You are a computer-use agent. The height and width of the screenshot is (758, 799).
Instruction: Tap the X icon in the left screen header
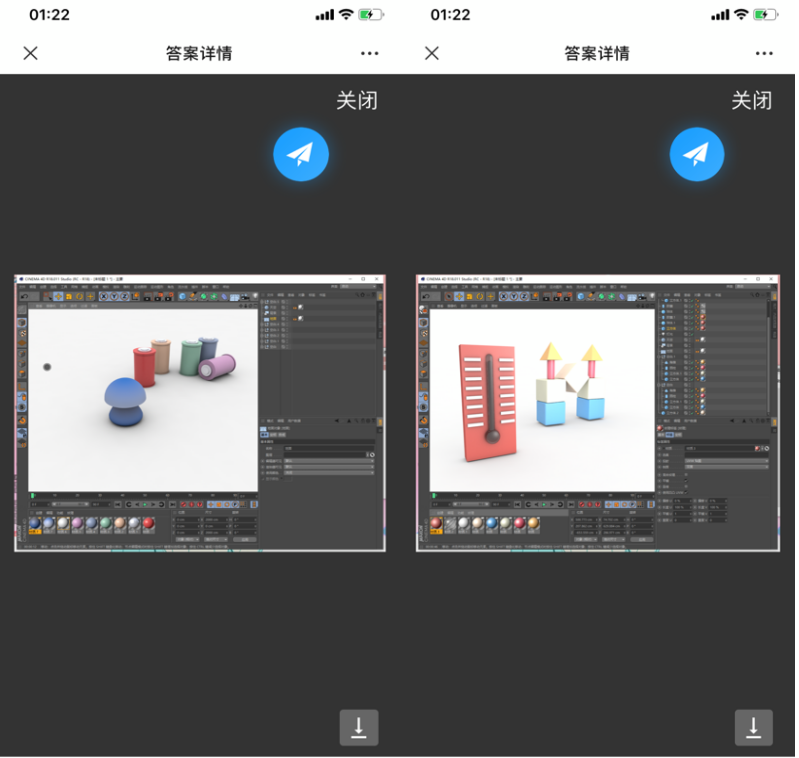[x=30, y=53]
